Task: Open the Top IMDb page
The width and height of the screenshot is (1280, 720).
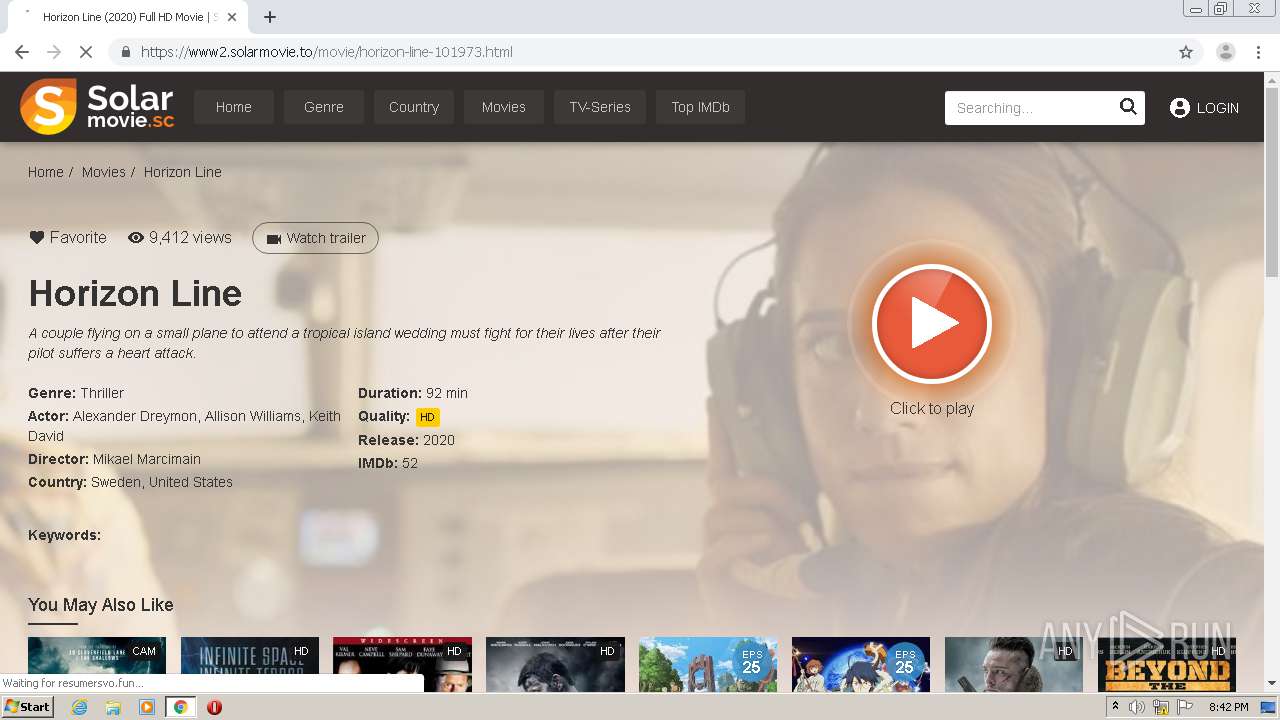Action: (x=700, y=107)
